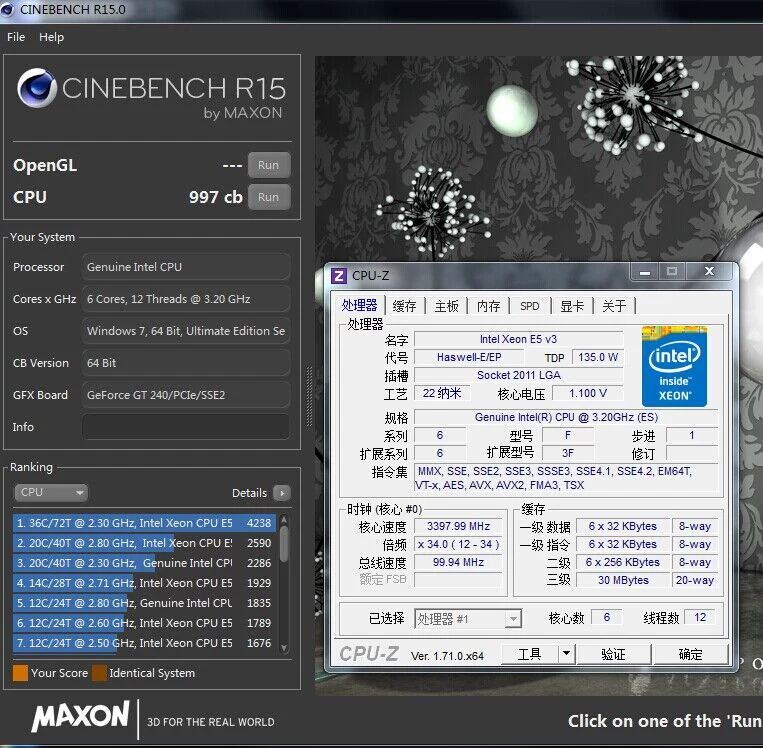
Task: Switch to the 关于 tab in CPU-Z
Action: [x=614, y=306]
